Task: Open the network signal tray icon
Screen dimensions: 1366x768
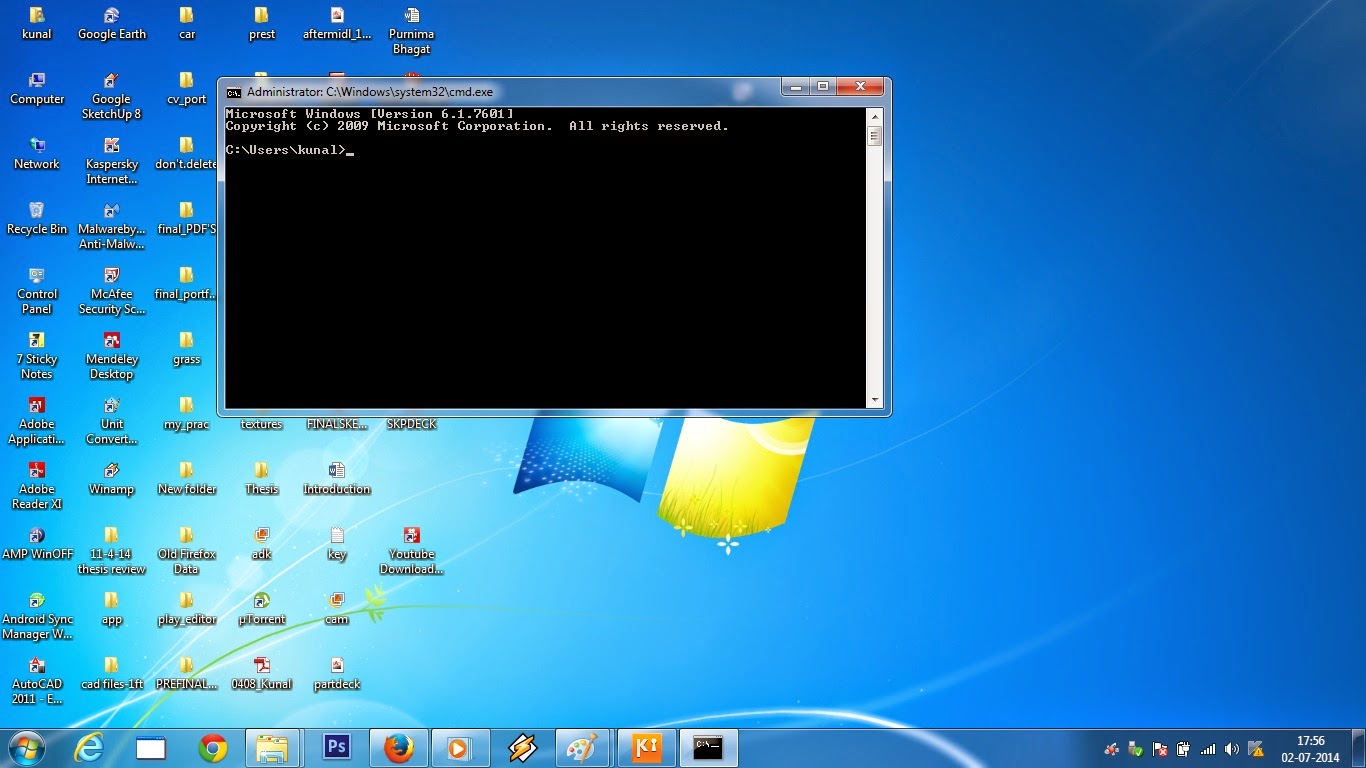Action: pyautogui.click(x=1208, y=748)
